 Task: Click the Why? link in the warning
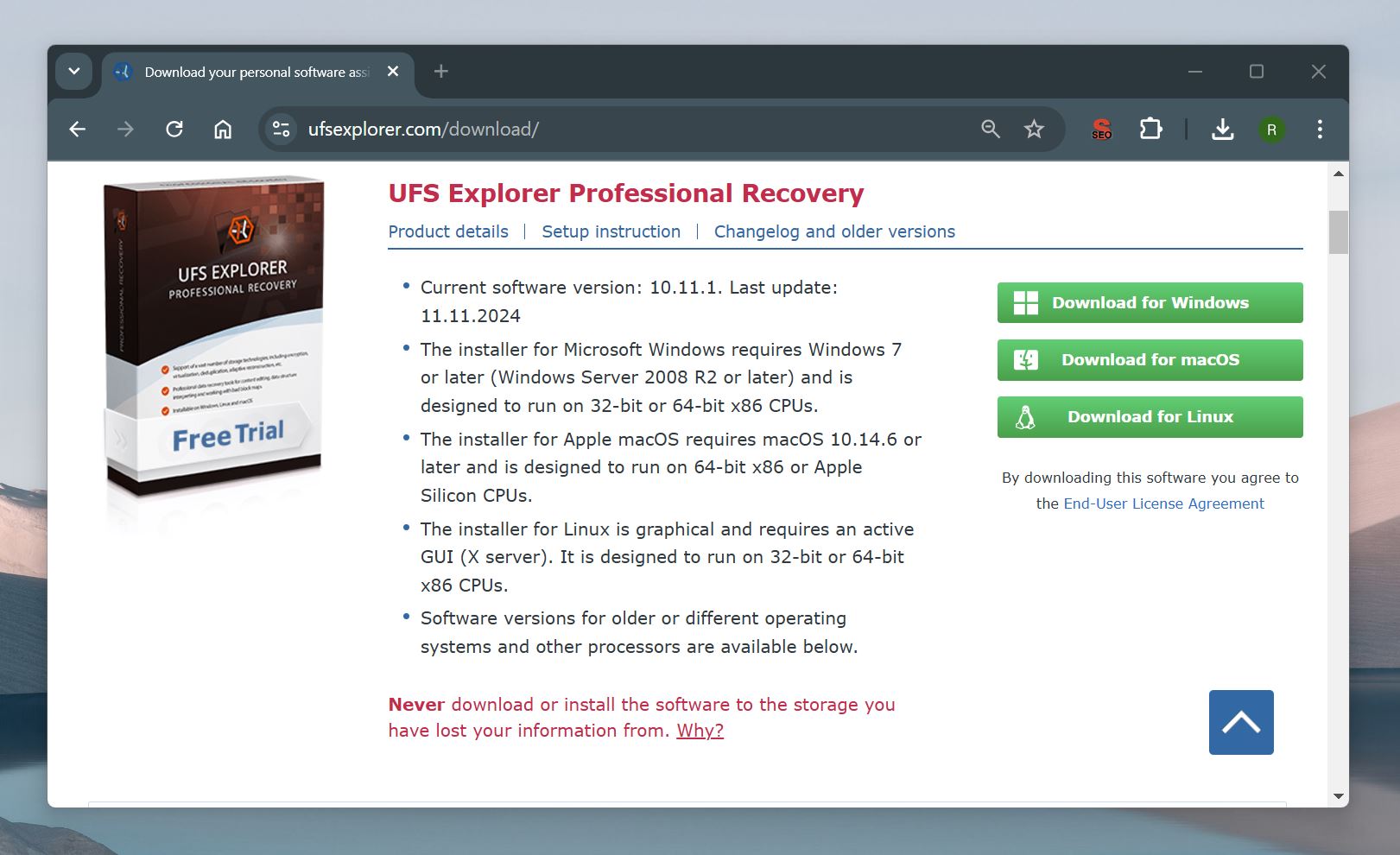pyautogui.click(x=700, y=731)
